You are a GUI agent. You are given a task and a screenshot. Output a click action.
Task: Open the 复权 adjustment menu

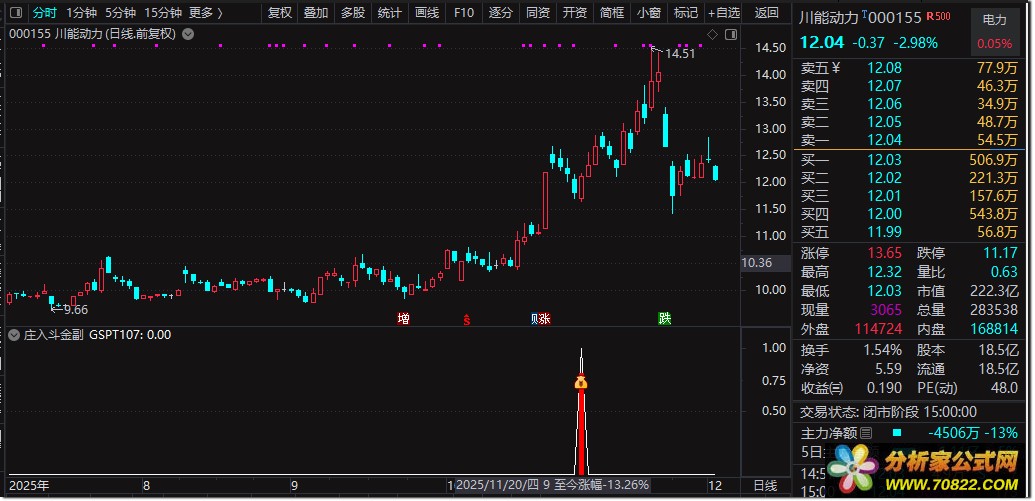[x=280, y=13]
